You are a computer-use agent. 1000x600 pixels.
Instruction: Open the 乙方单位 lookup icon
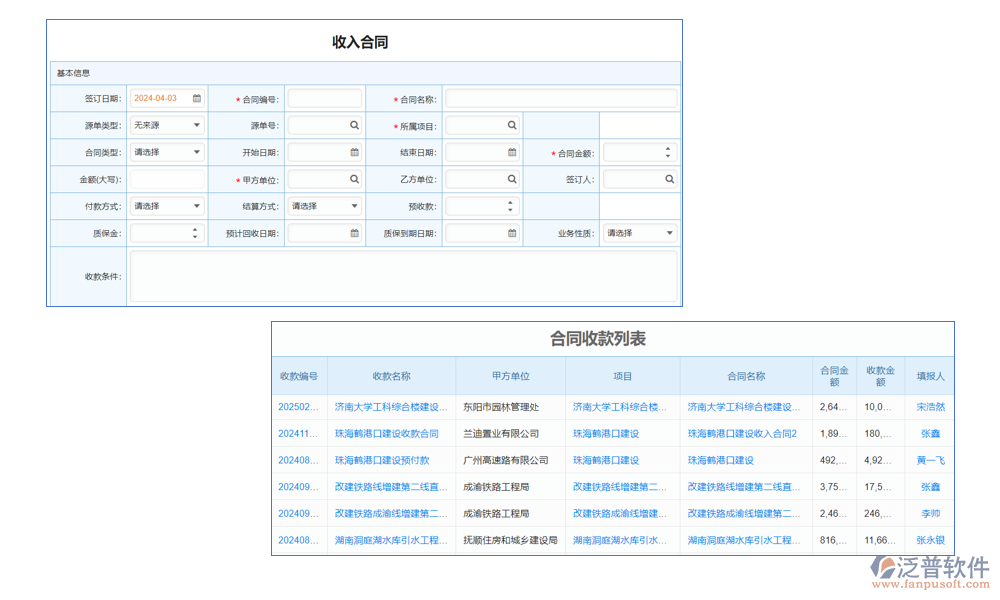(x=510, y=180)
